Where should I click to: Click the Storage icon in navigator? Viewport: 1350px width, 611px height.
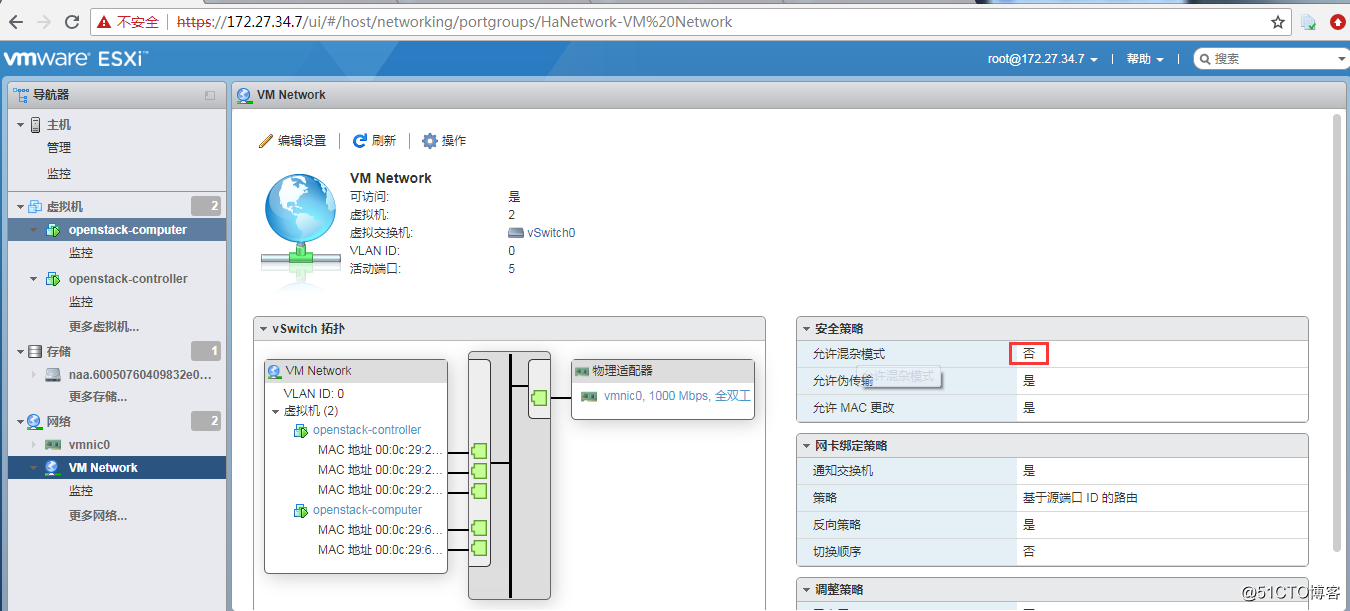click(x=35, y=352)
